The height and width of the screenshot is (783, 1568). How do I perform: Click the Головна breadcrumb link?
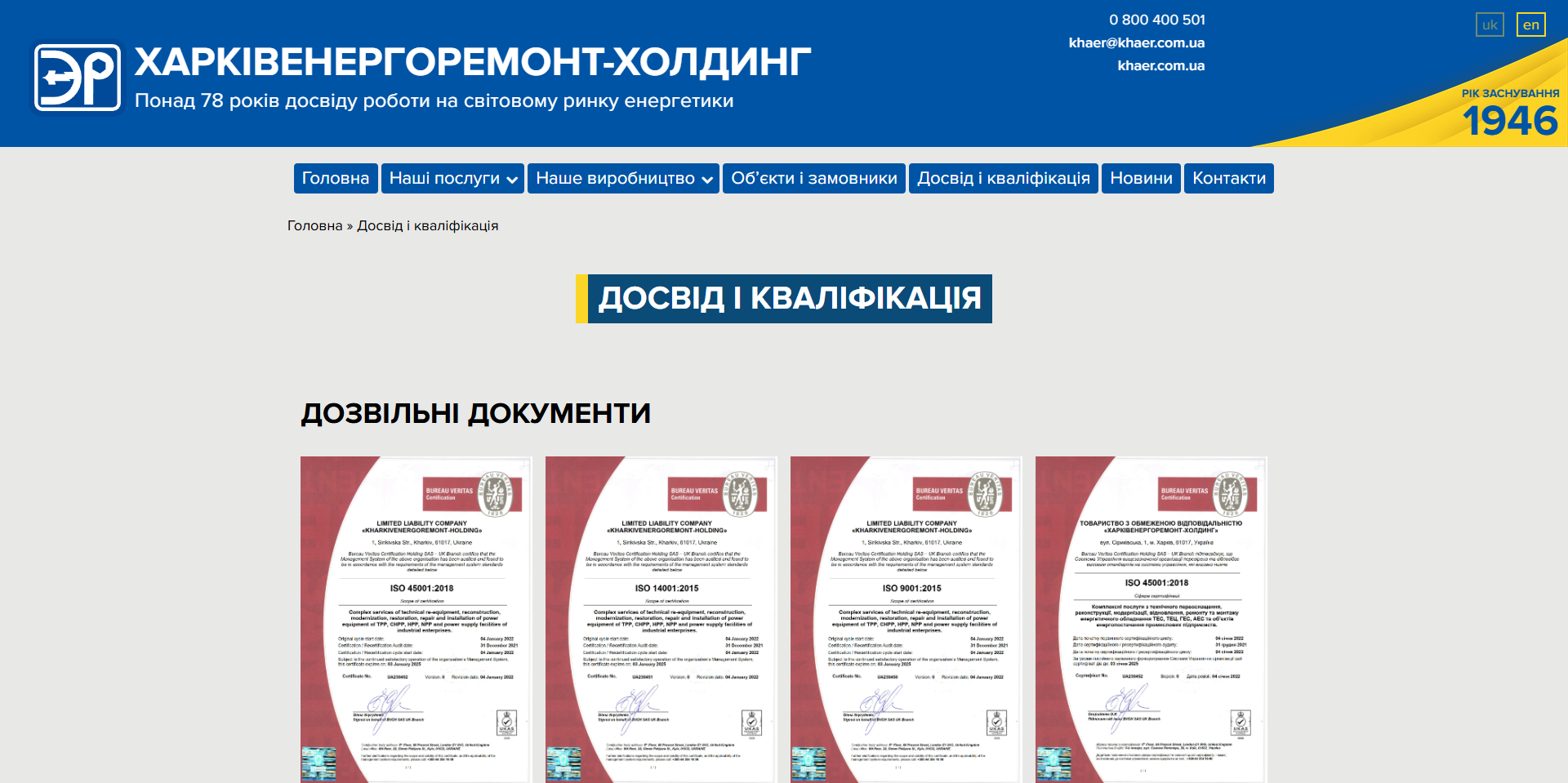coord(314,225)
